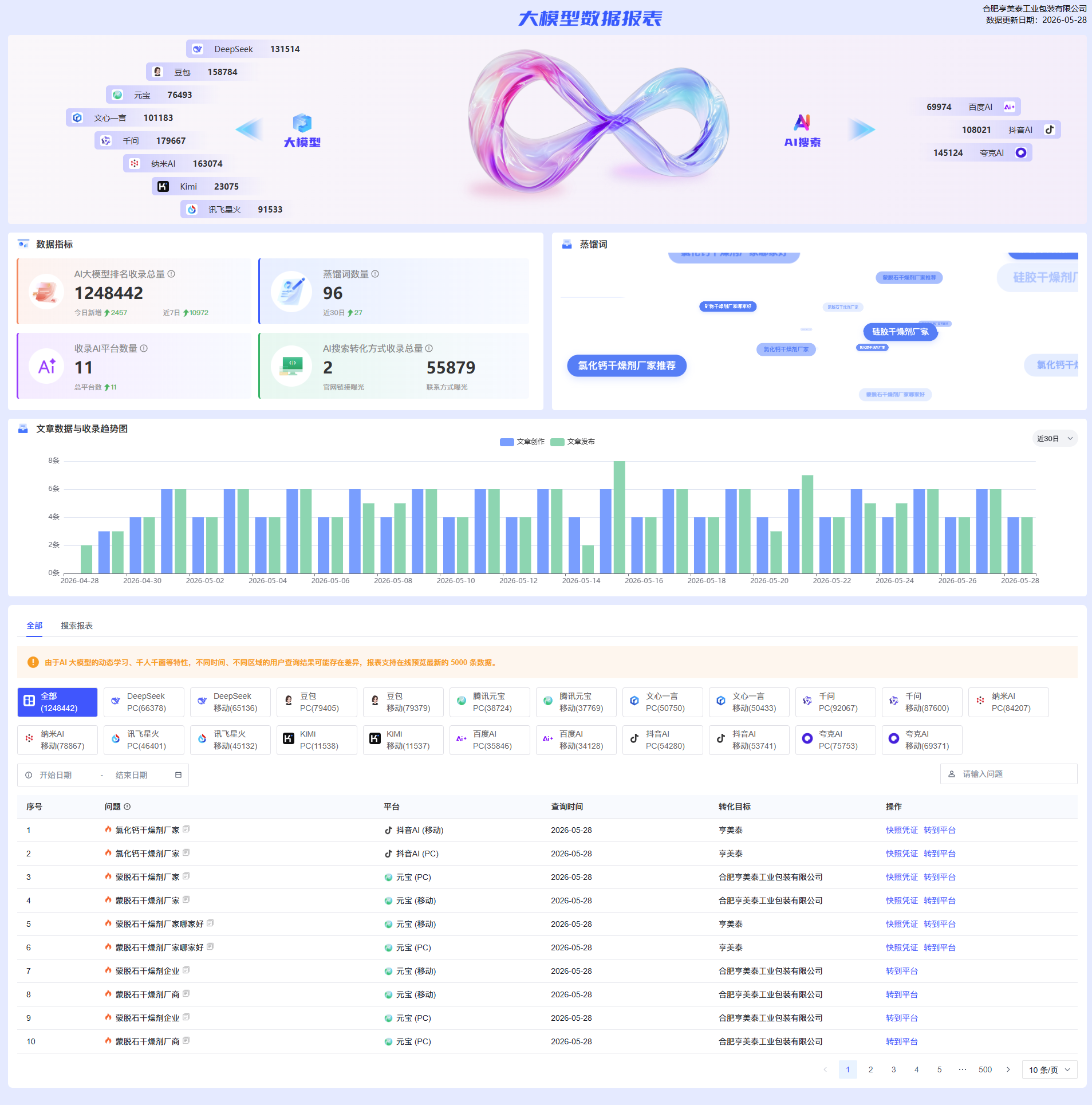1092x1105 pixels.
Task: Copy the question text in table row 1
Action: (x=186, y=830)
